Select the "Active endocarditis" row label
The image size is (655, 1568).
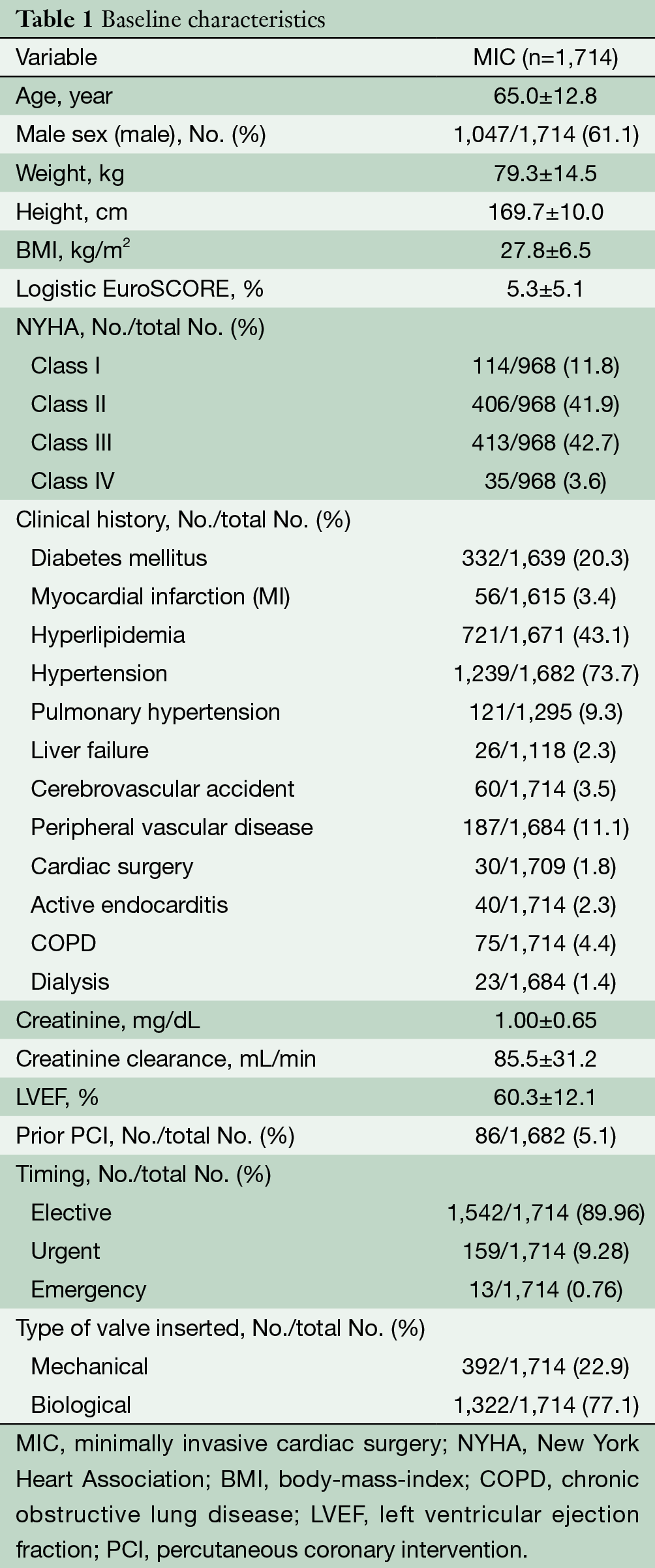tap(129, 904)
